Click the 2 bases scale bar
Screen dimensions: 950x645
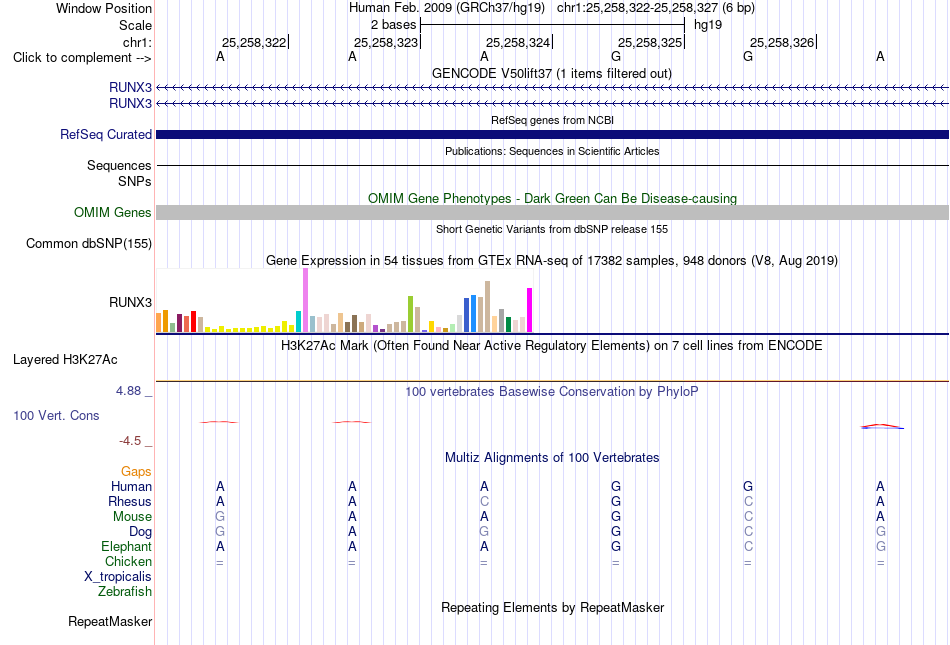tap(552, 25)
